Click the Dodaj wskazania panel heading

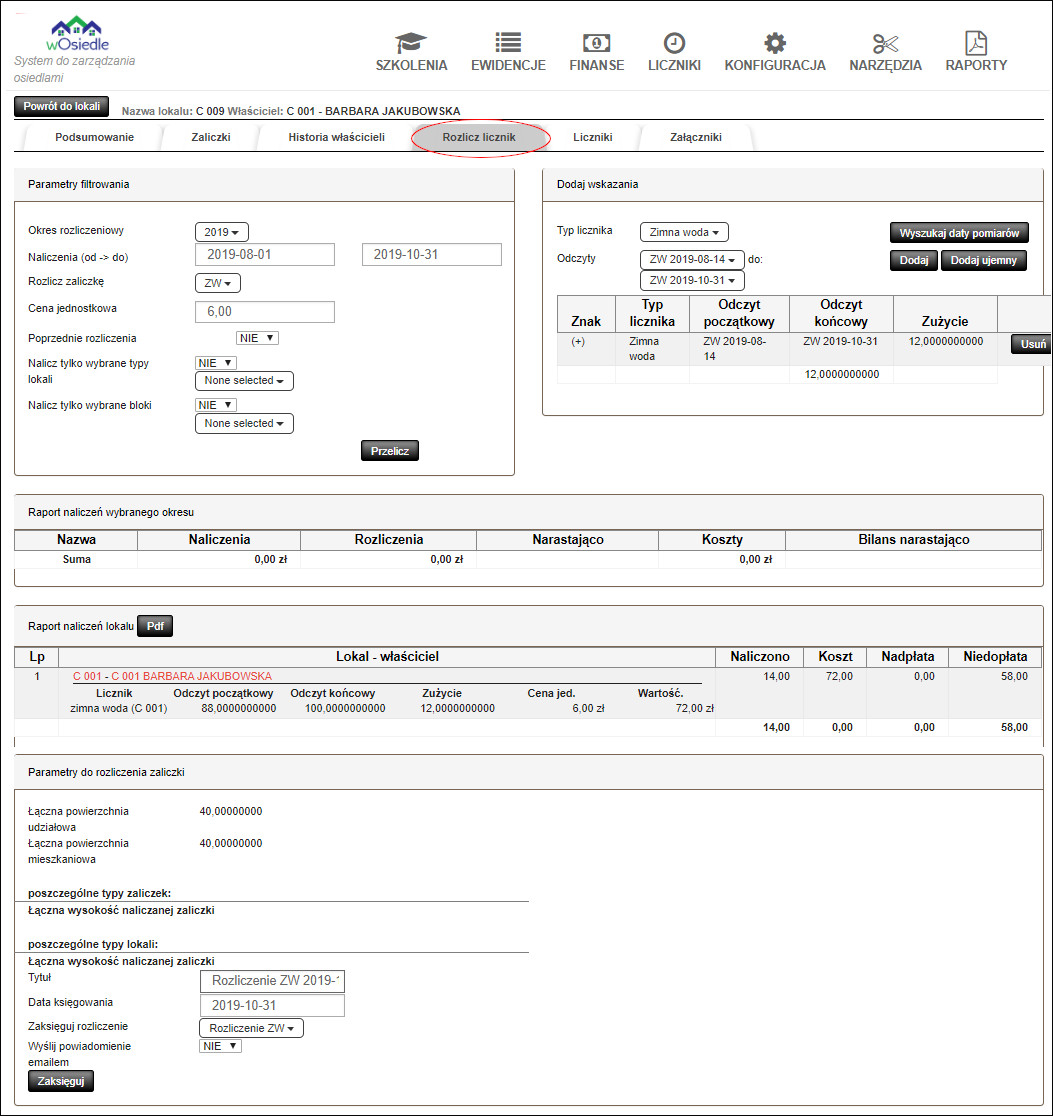pos(597,184)
